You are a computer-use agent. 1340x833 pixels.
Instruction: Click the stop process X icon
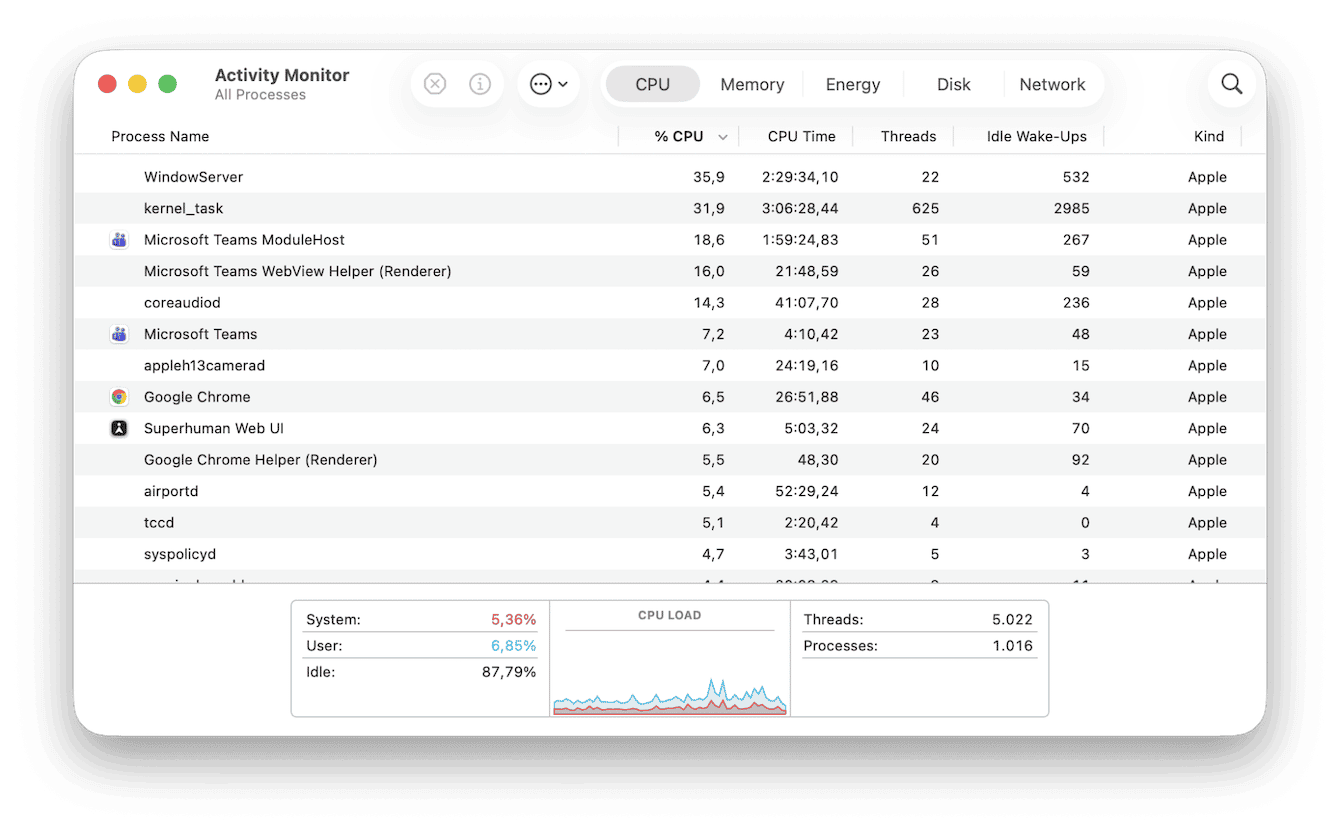click(x=435, y=84)
